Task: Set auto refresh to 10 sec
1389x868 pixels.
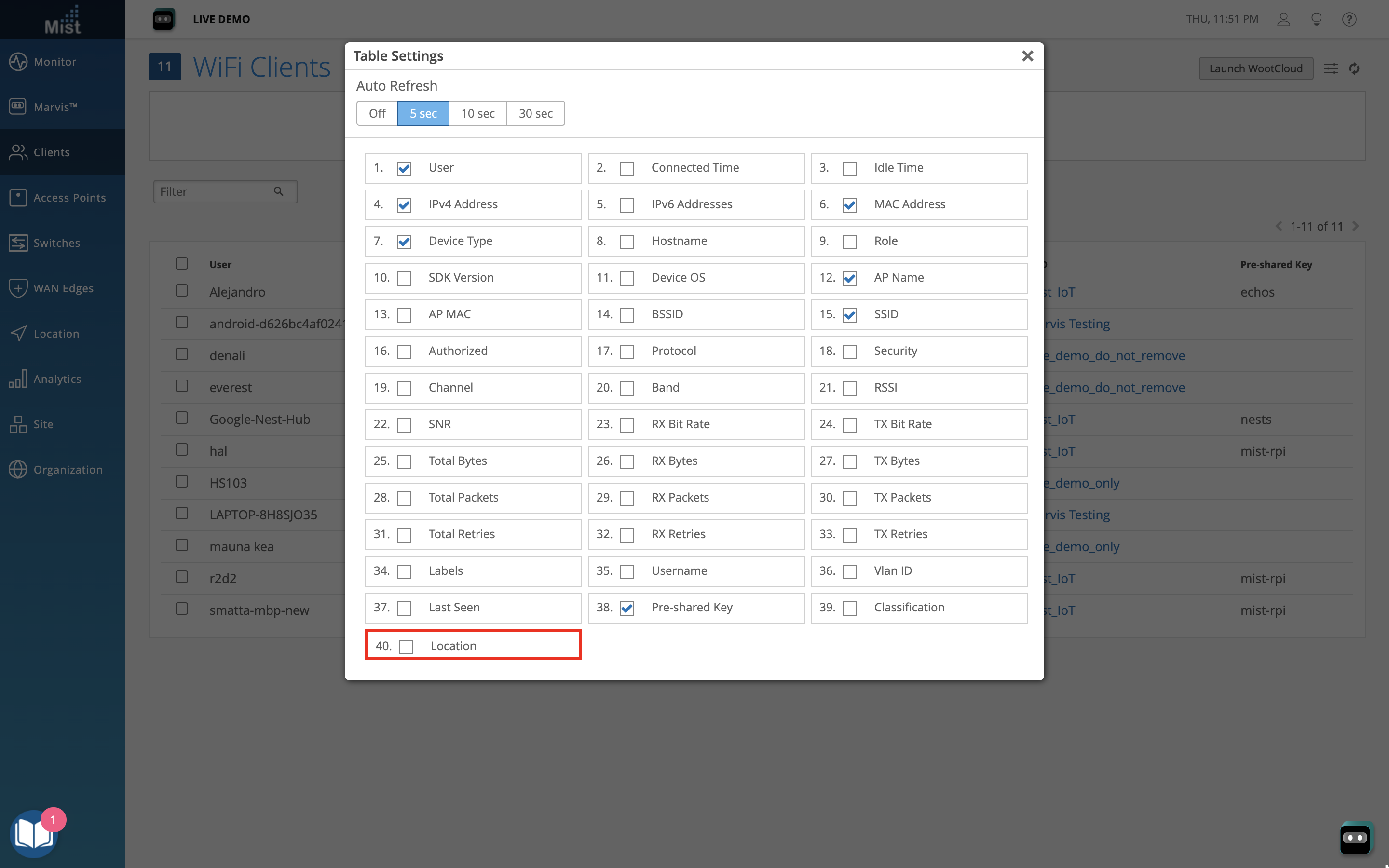Action: click(x=477, y=114)
